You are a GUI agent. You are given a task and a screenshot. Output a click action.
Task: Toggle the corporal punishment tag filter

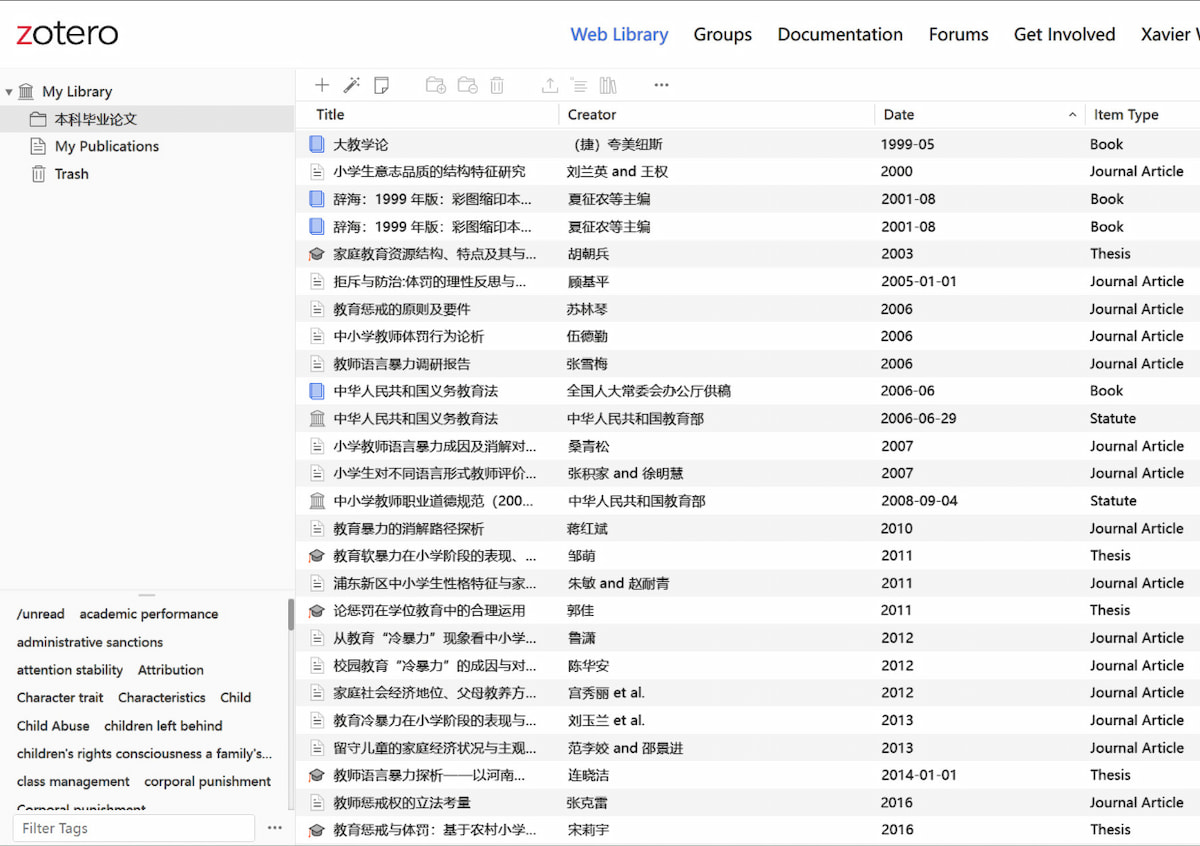[207, 781]
